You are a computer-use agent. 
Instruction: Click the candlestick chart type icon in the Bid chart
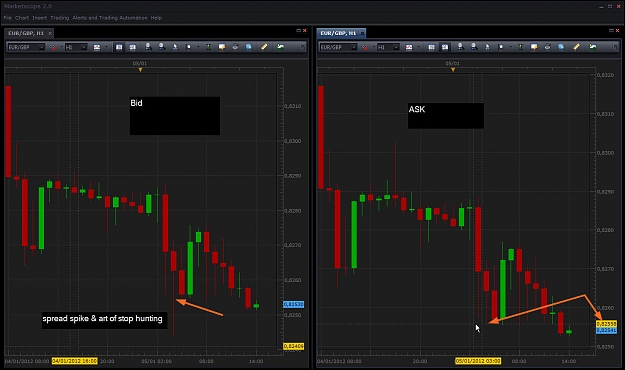[x=97, y=47]
